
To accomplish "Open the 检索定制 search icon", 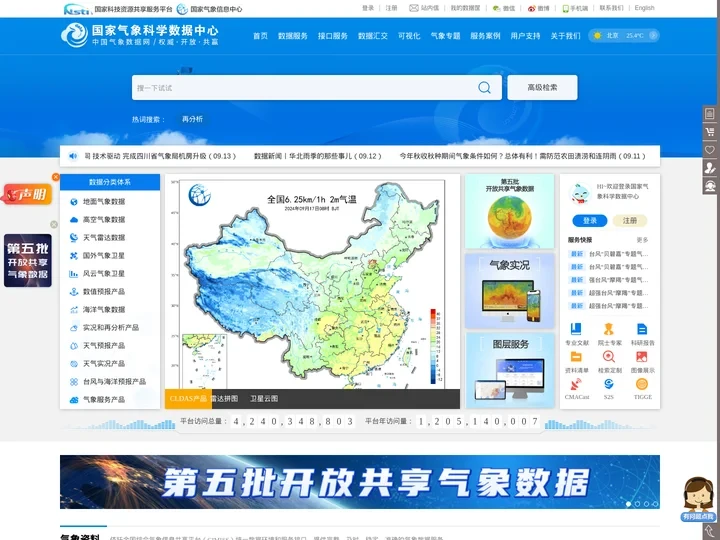I will (x=609, y=356).
